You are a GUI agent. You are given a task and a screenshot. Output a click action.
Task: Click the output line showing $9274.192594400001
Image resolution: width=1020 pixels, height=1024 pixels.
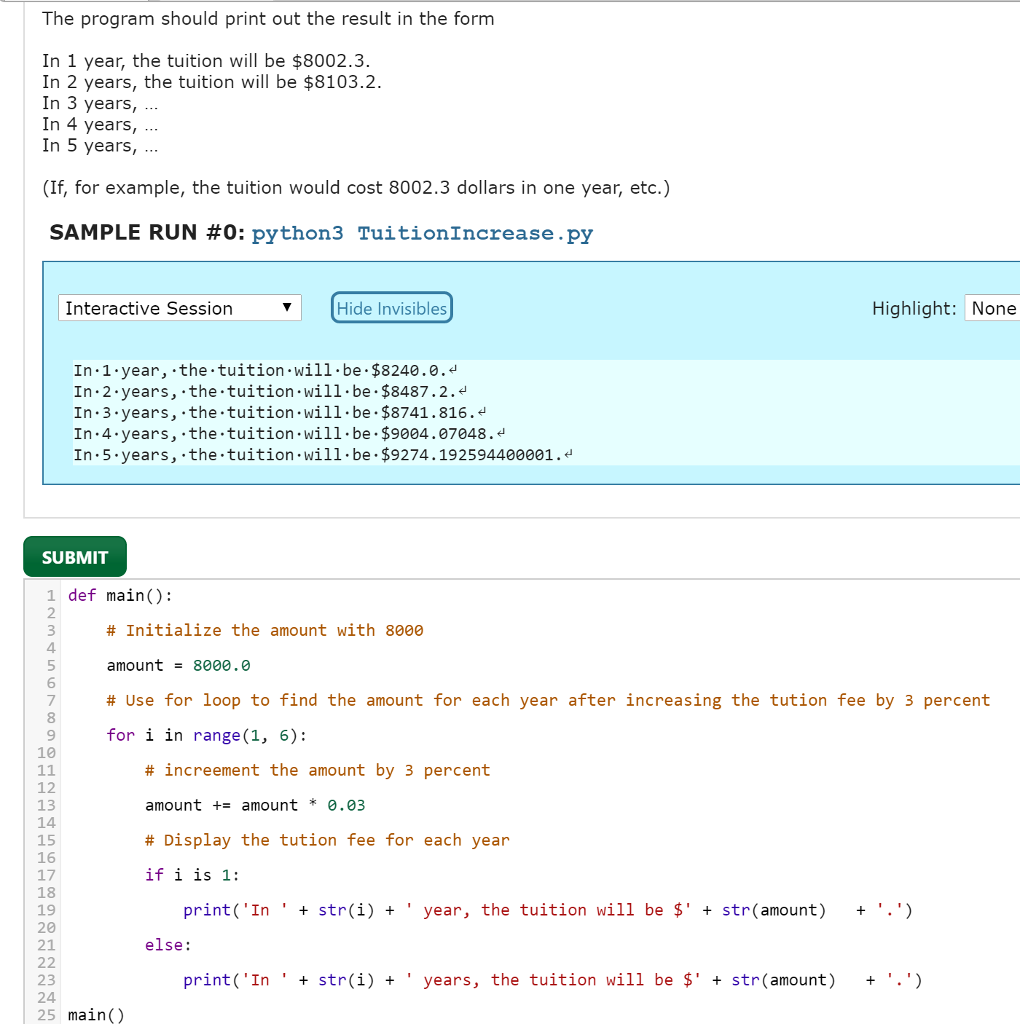[320, 455]
